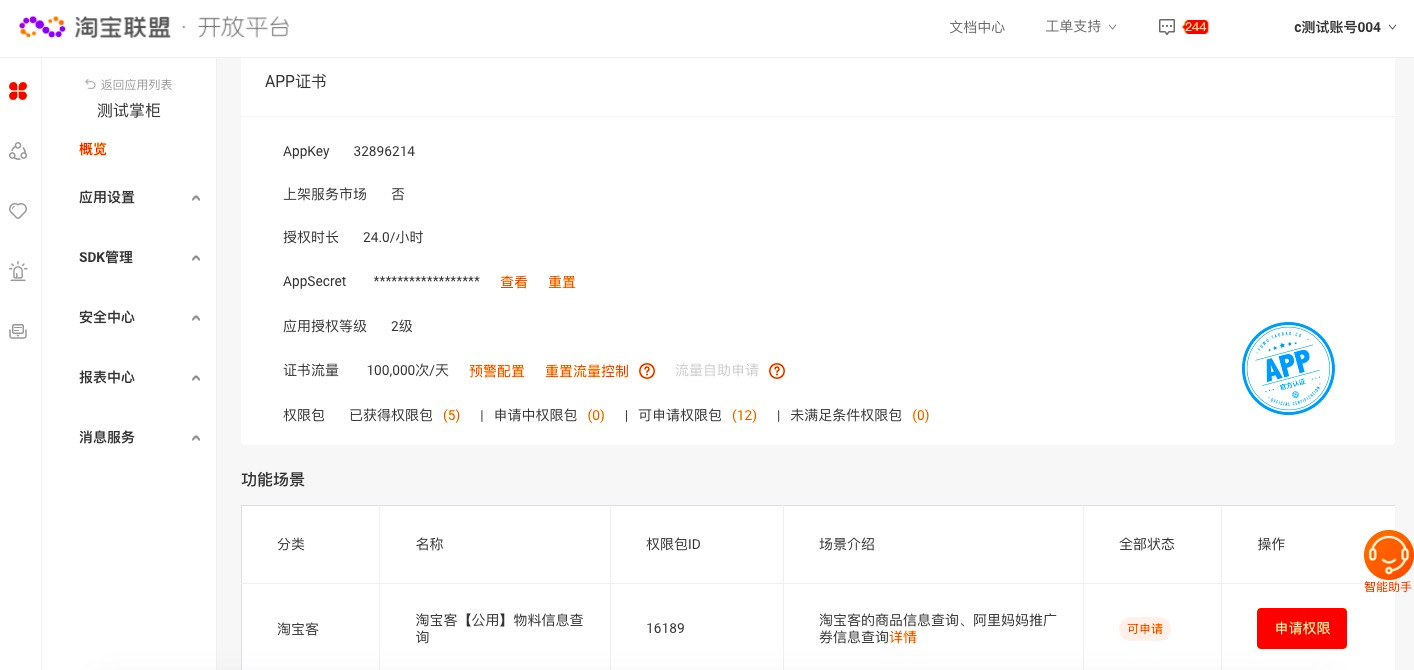Click the 2级 authorization level value
The height and width of the screenshot is (670, 1414).
(402, 326)
